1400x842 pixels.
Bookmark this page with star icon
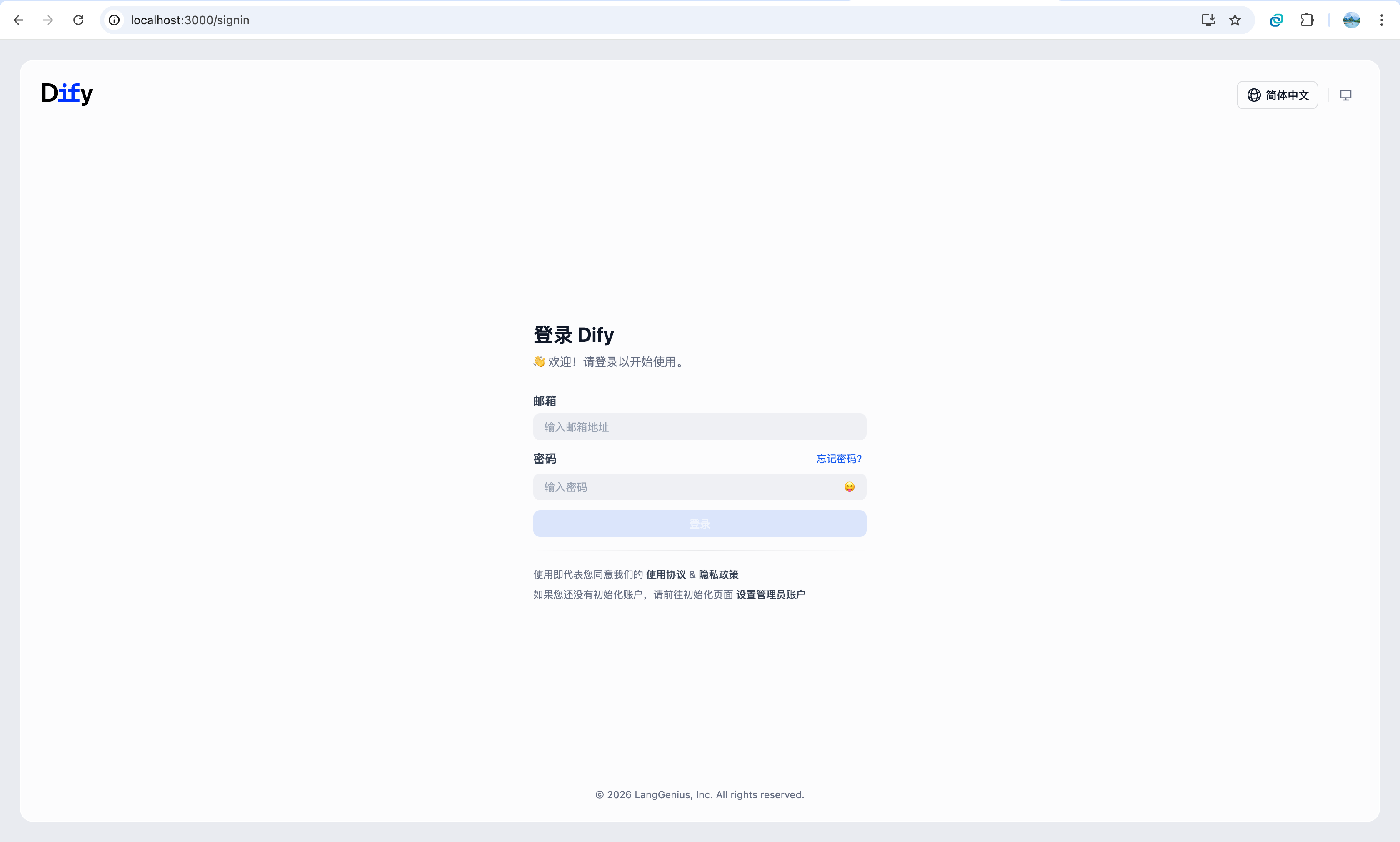pos(1235,20)
